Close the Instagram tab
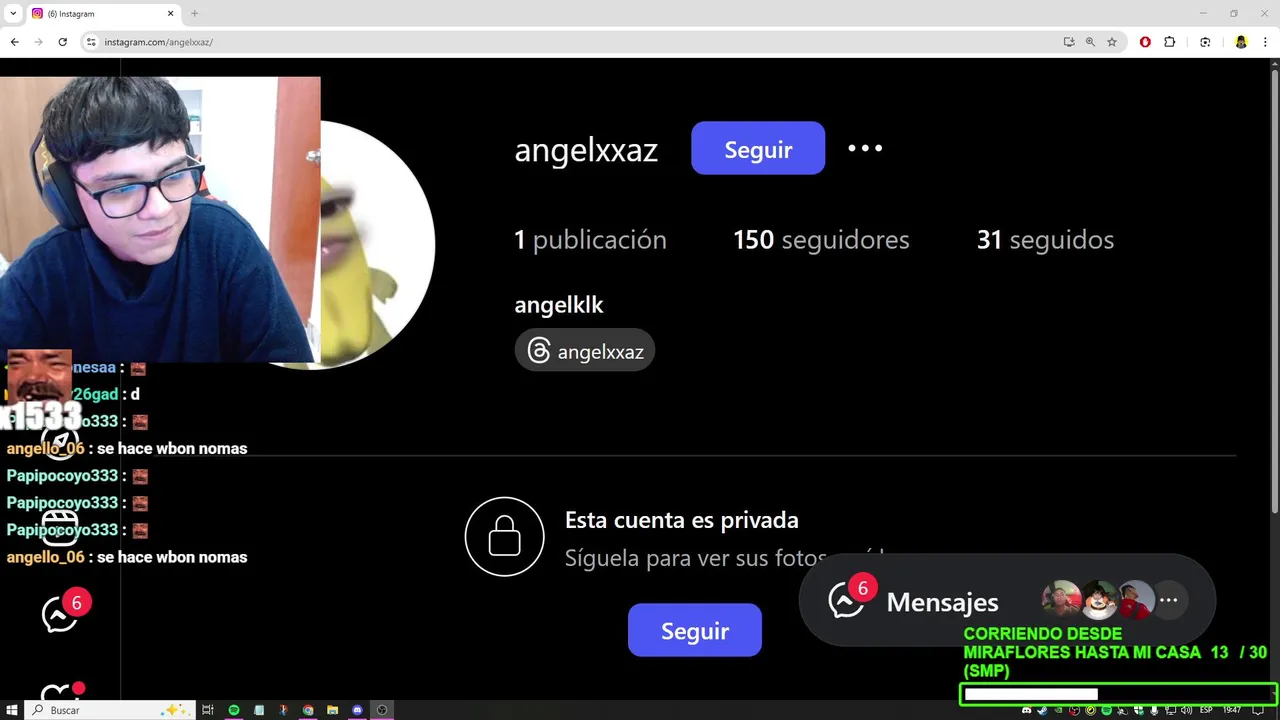Viewport: 1280px width, 720px height. (x=170, y=14)
